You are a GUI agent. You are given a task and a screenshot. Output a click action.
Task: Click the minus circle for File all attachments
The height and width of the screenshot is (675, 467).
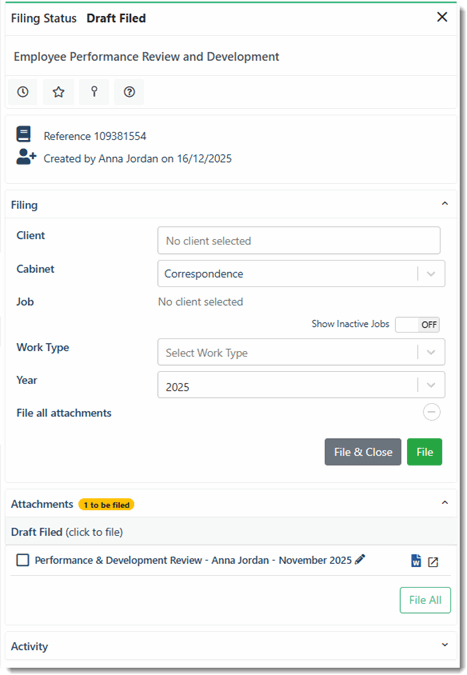click(432, 412)
